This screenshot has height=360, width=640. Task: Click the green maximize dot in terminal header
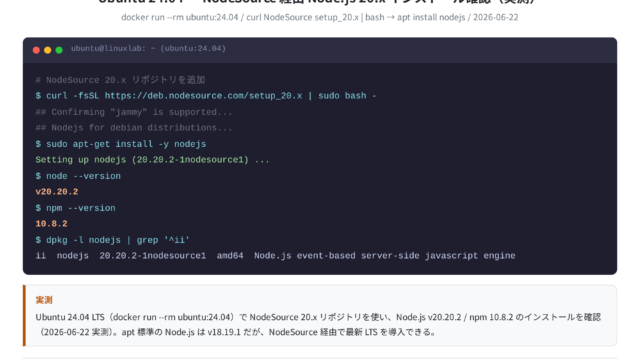59,50
